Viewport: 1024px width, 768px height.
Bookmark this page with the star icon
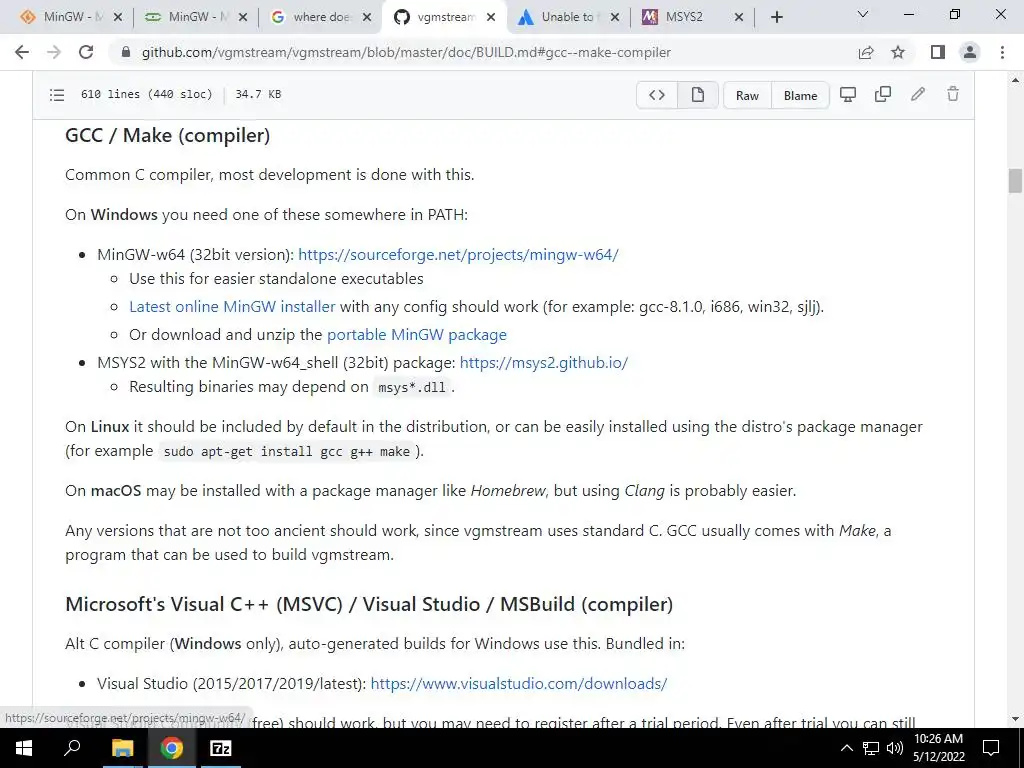pyautogui.click(x=898, y=52)
